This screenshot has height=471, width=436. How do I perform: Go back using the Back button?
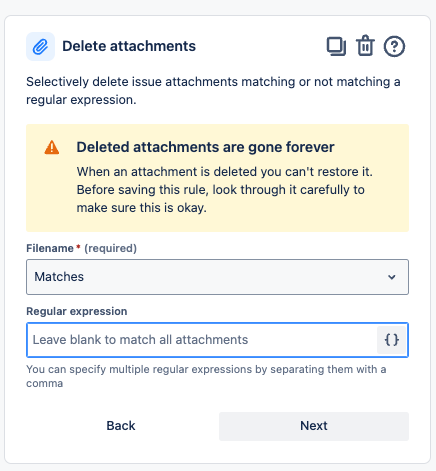point(121,426)
